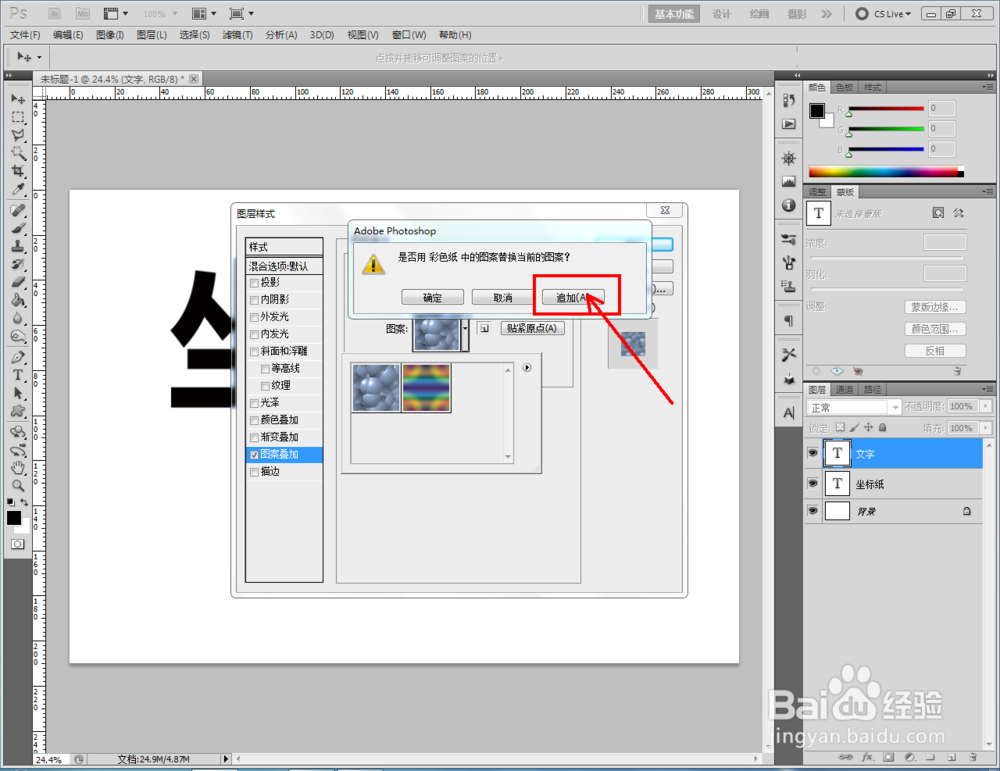Select the Zoom tool
1000x771 pixels.
coord(17,486)
